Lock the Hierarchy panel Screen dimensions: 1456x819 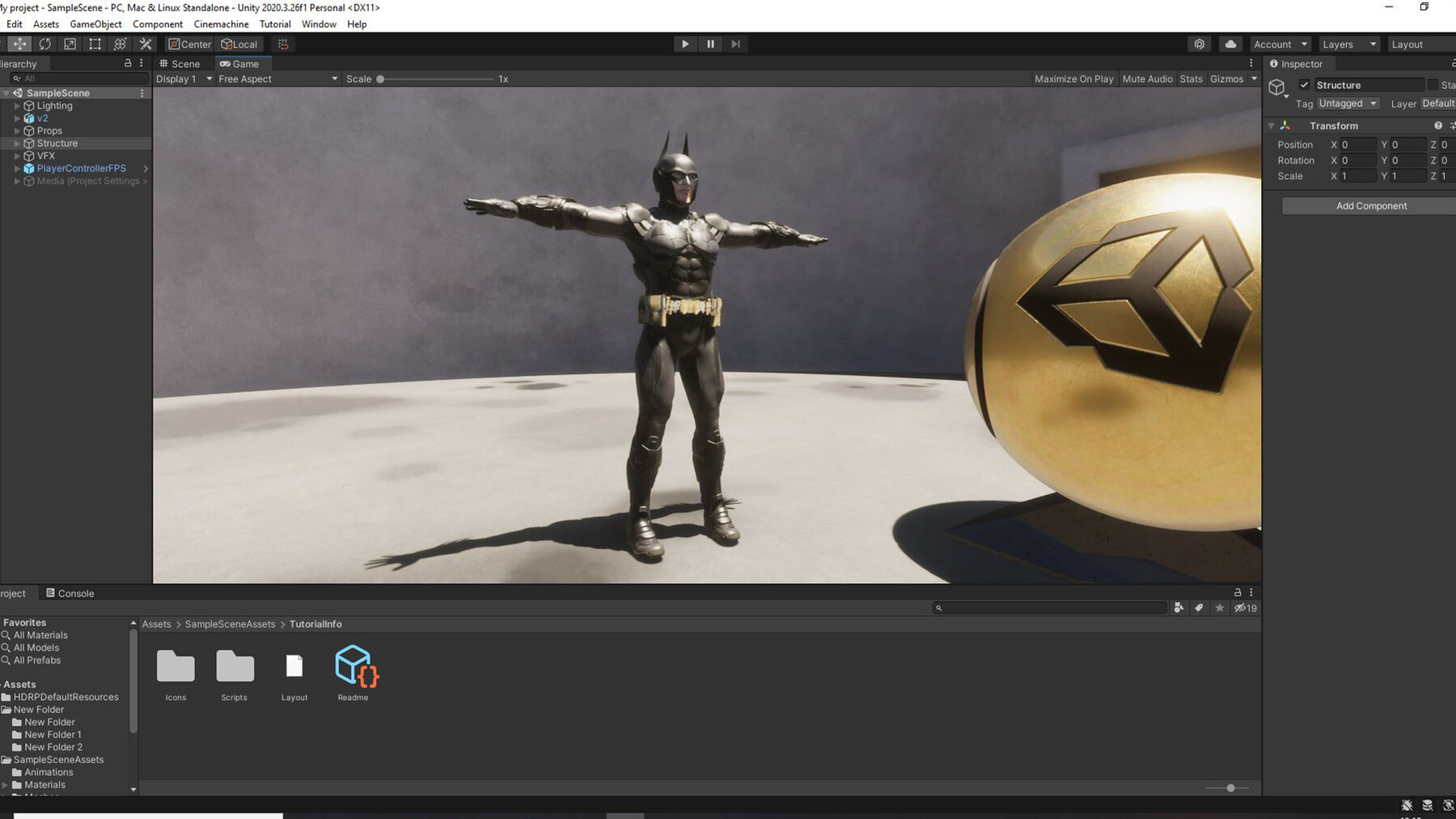pos(128,63)
